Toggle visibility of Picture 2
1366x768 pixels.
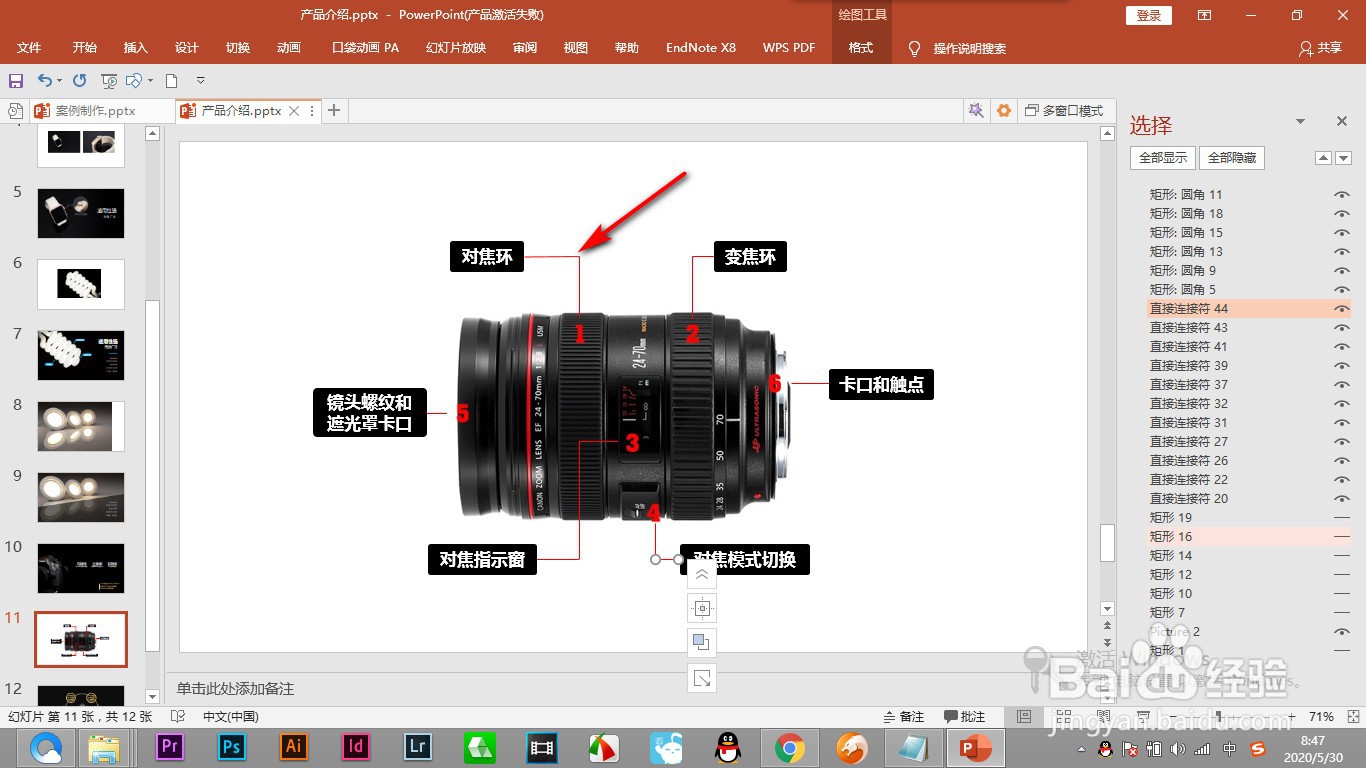tap(1342, 632)
